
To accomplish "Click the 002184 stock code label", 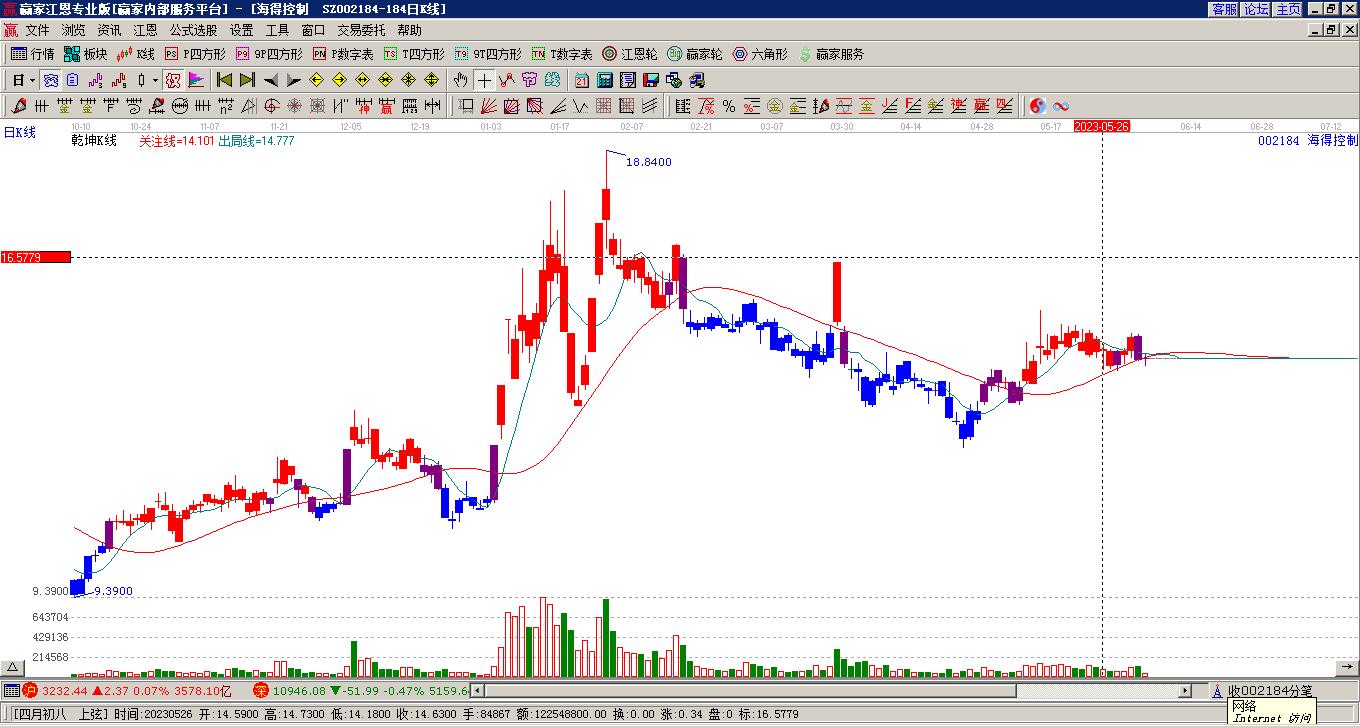I will [1279, 141].
